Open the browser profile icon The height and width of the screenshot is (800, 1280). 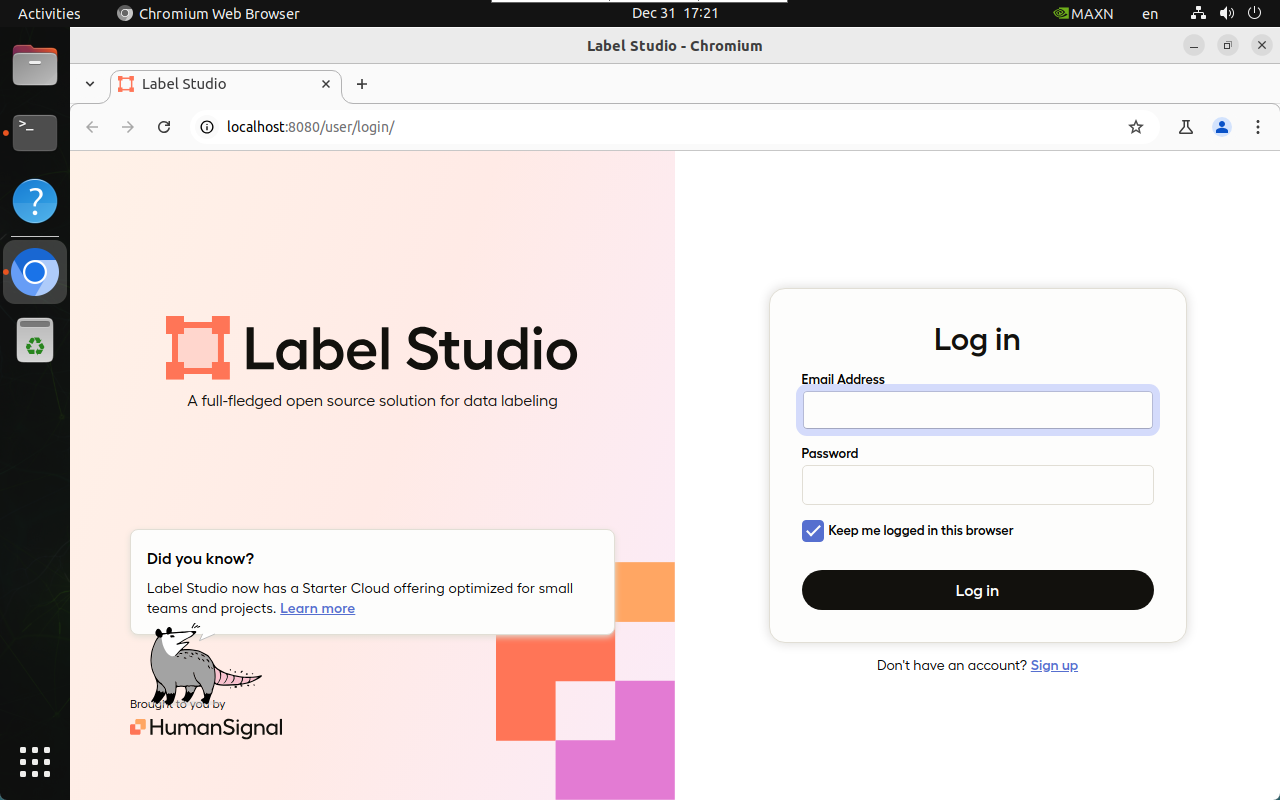pos(1222,127)
